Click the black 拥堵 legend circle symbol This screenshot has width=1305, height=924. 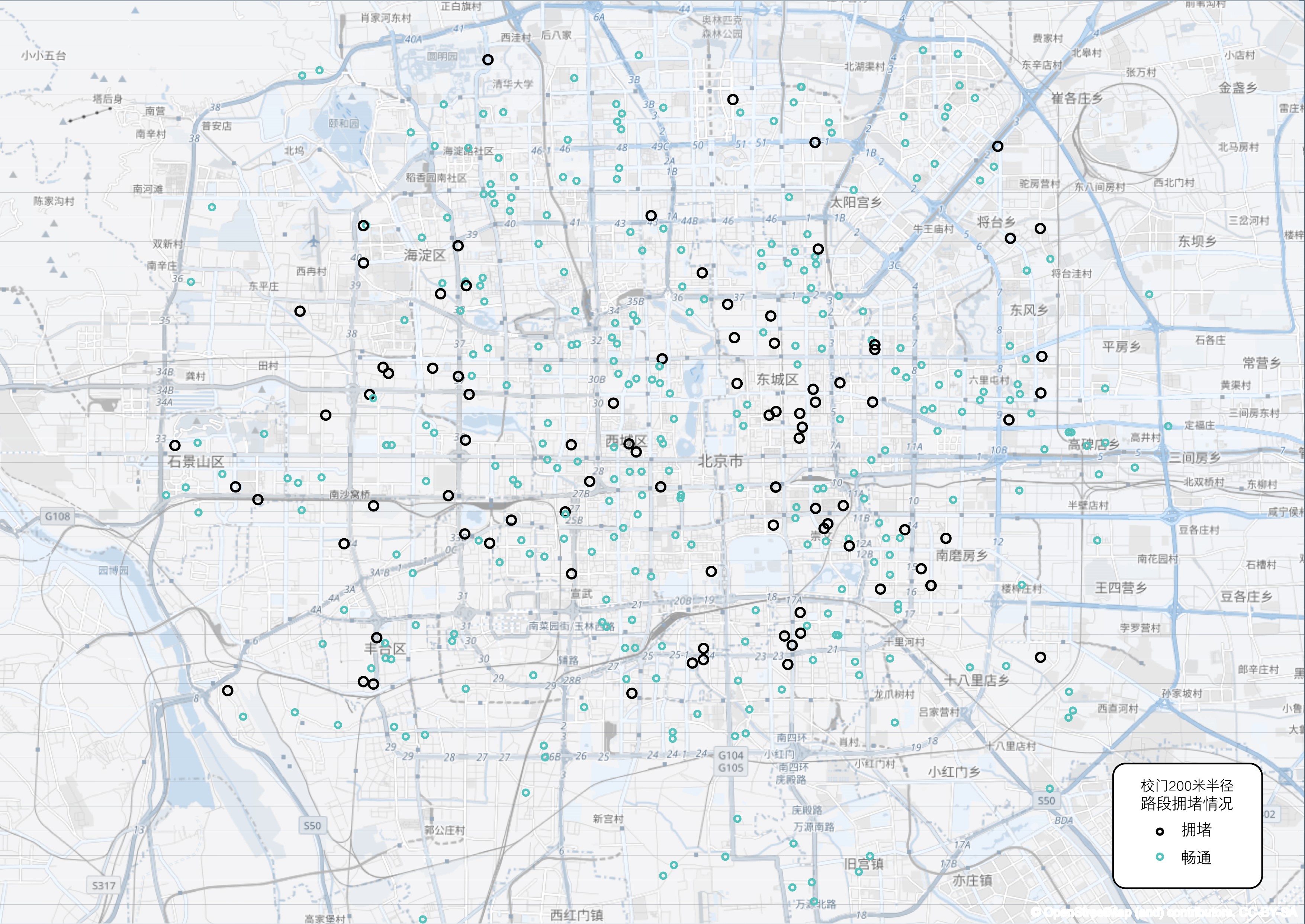1160,831
